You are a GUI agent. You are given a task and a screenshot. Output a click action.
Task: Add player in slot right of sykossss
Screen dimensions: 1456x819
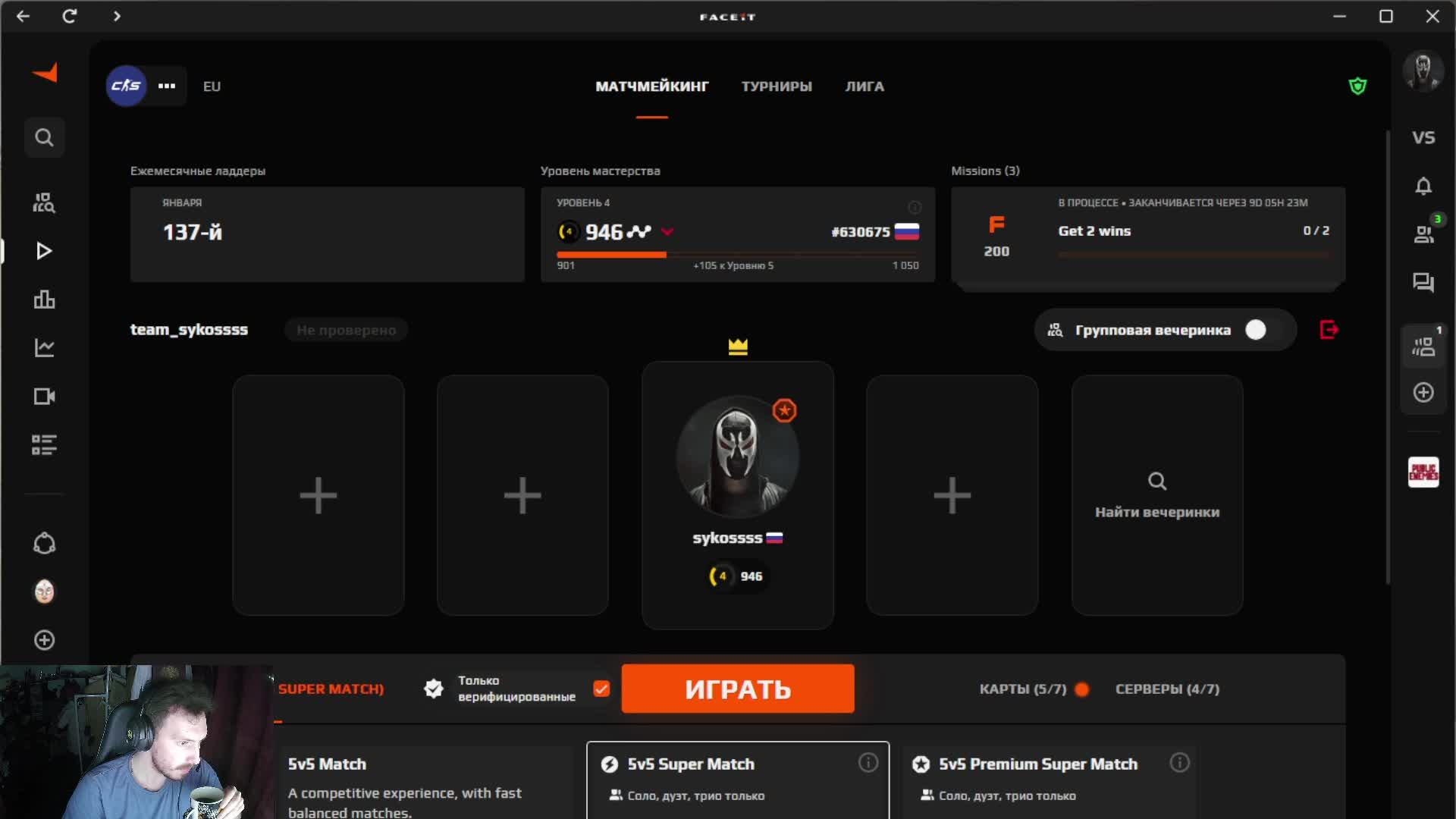952,495
